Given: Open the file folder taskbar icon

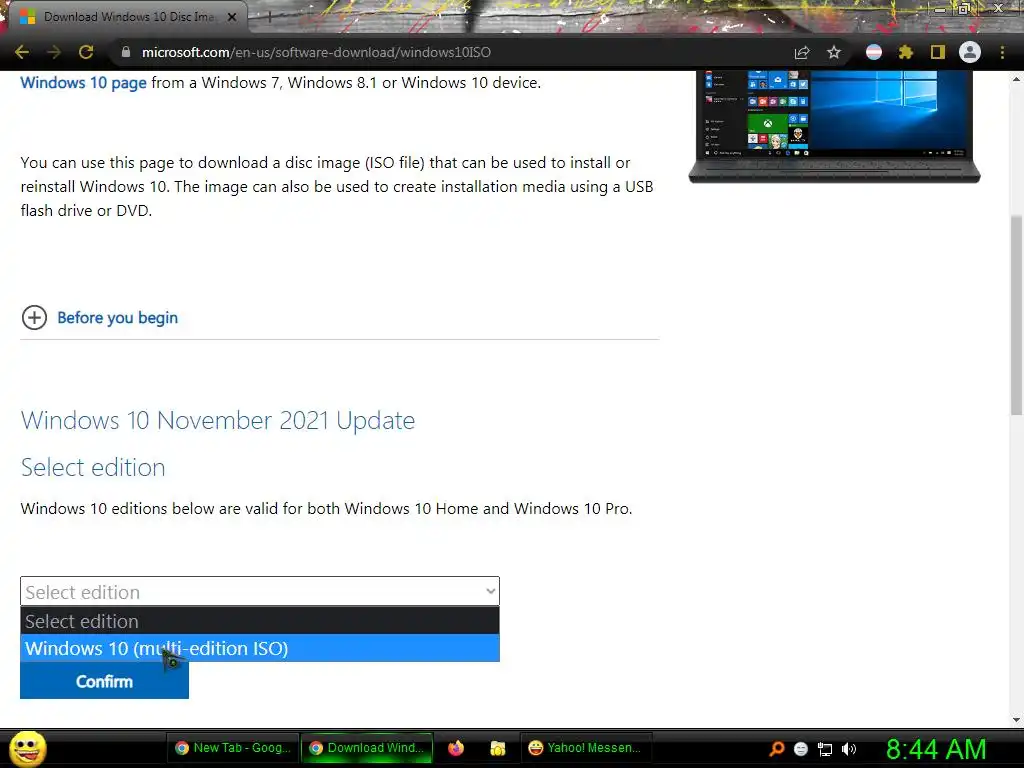Looking at the screenshot, I should click(498, 748).
